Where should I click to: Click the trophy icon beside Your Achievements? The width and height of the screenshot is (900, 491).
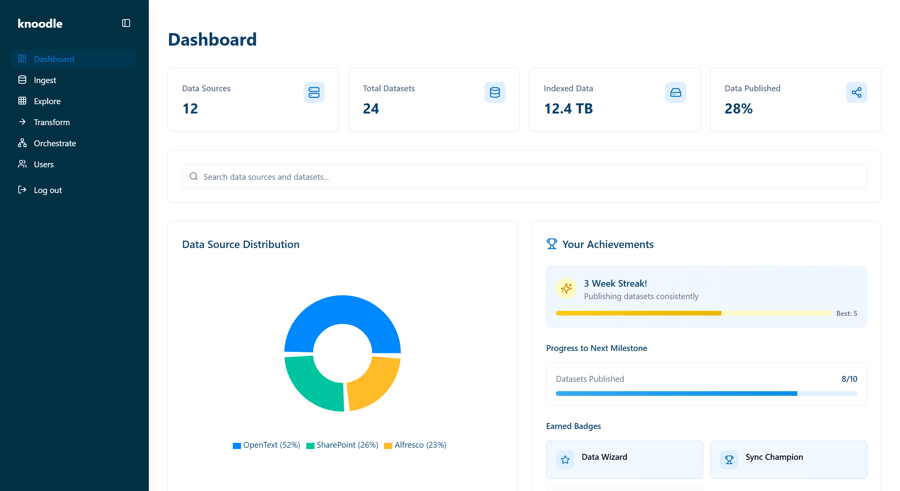(x=552, y=244)
